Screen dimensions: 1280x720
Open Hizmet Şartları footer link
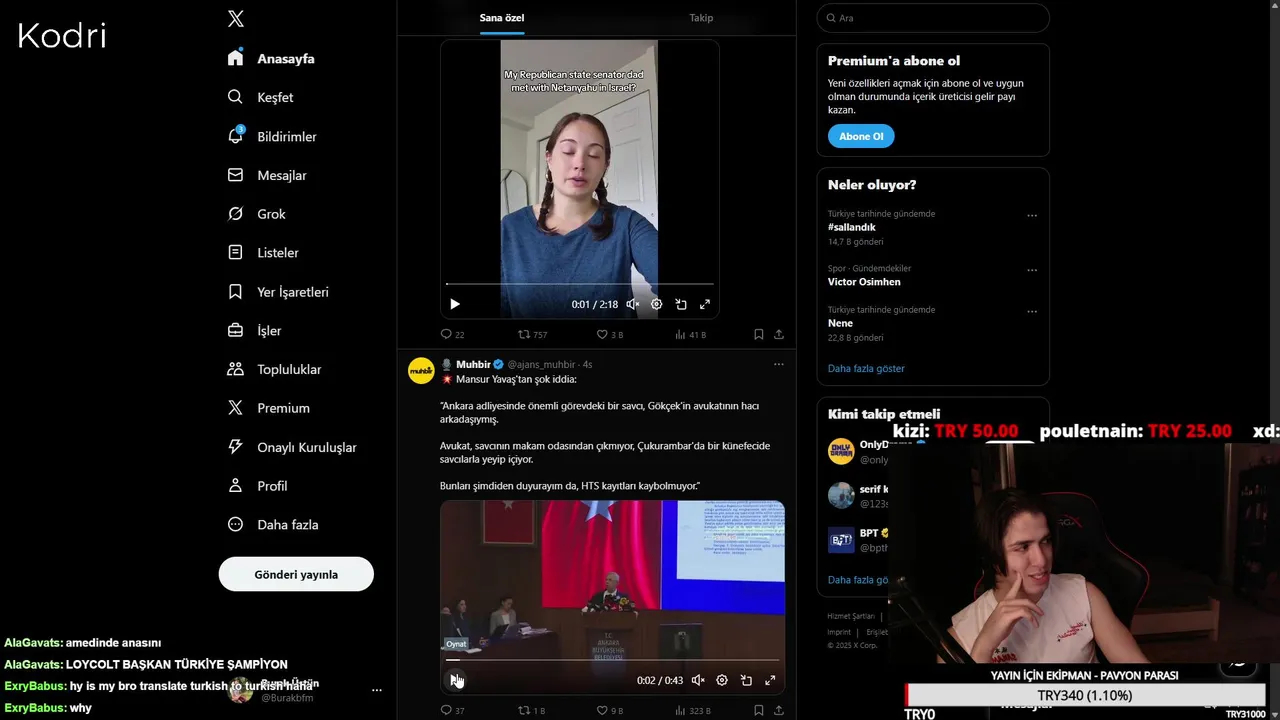pos(851,616)
